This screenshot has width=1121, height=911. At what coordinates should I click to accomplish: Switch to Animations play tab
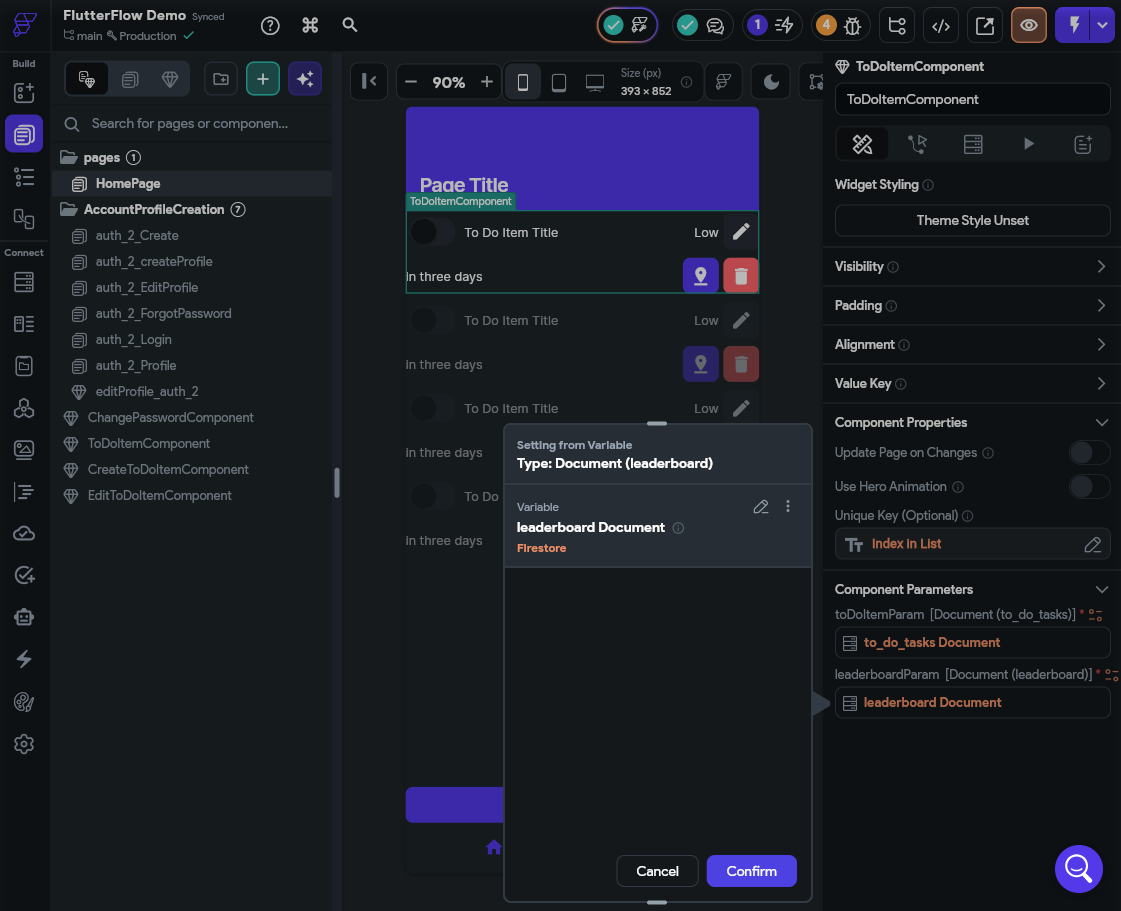pyautogui.click(x=1028, y=144)
